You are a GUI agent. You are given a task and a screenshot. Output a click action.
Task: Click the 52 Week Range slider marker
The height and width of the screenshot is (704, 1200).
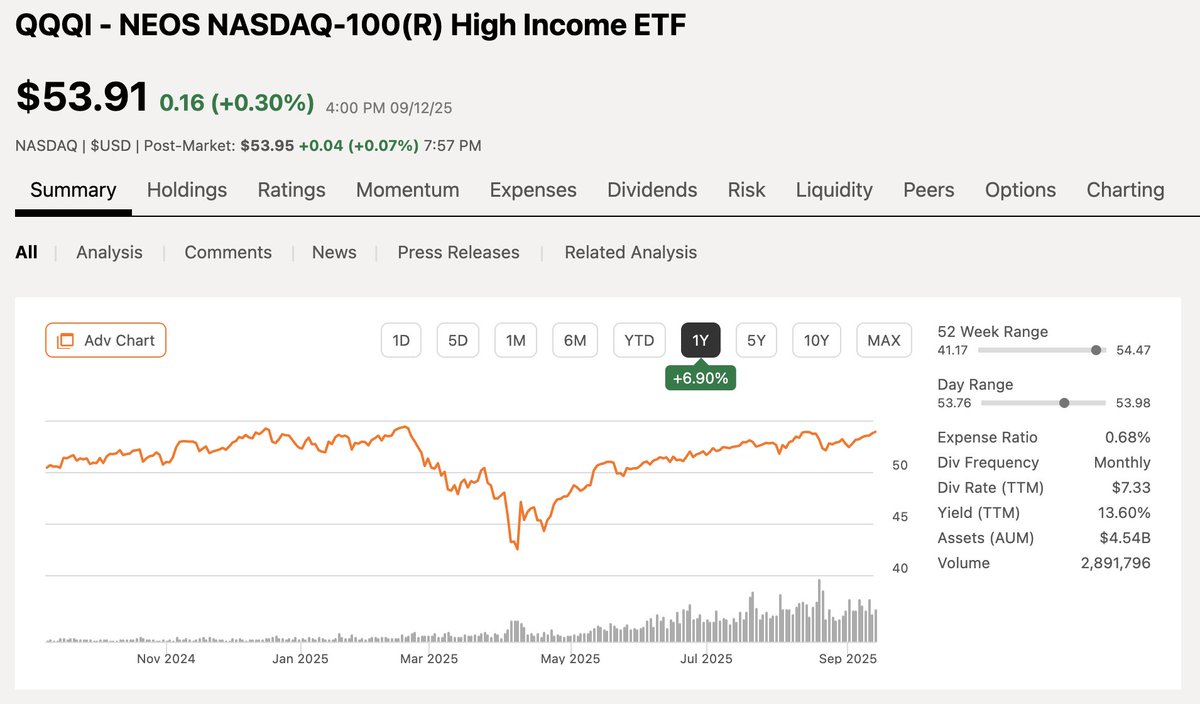click(1096, 350)
